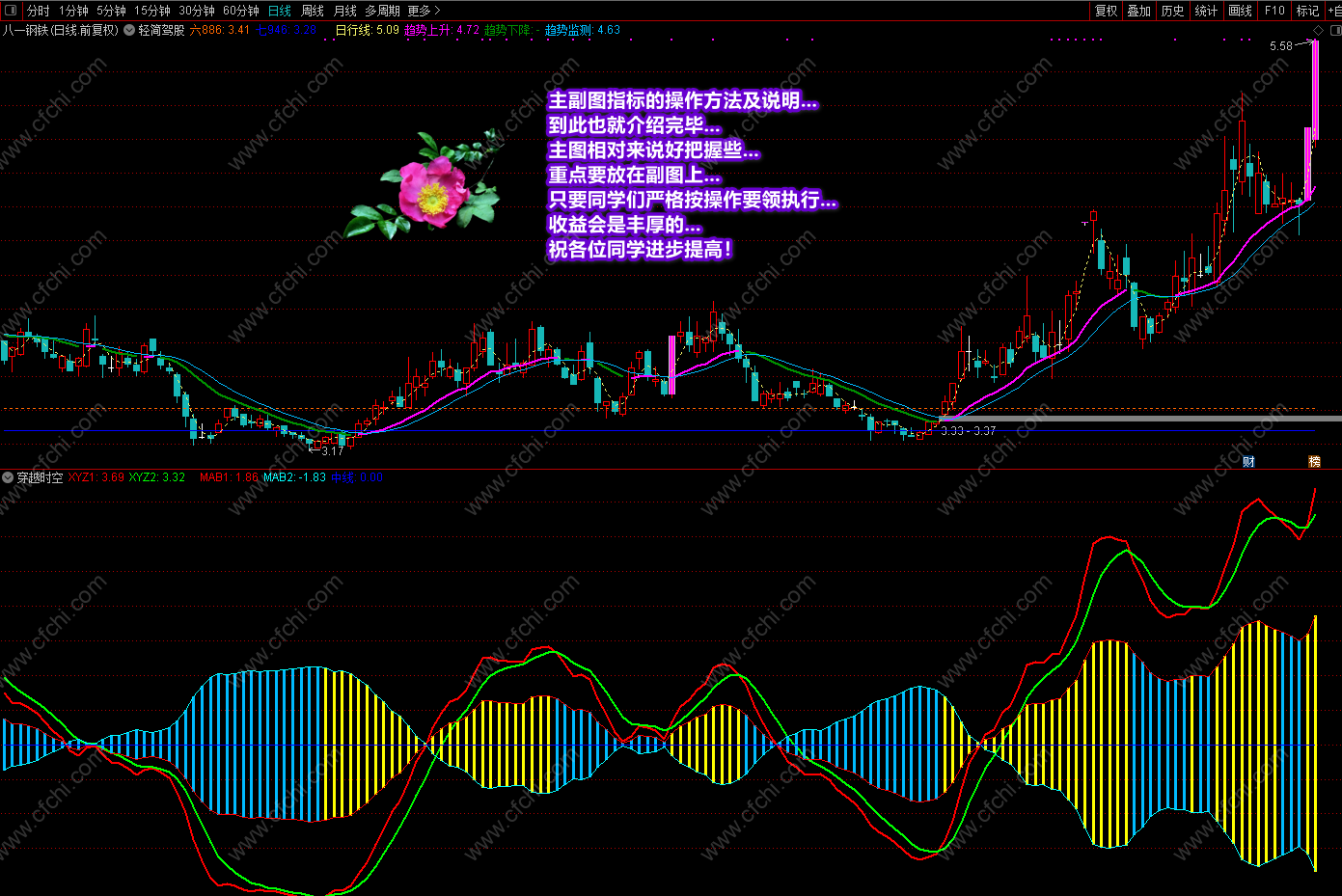Image resolution: width=1342 pixels, height=896 pixels.
Task: Open the F10 company info
Action: click(1274, 11)
